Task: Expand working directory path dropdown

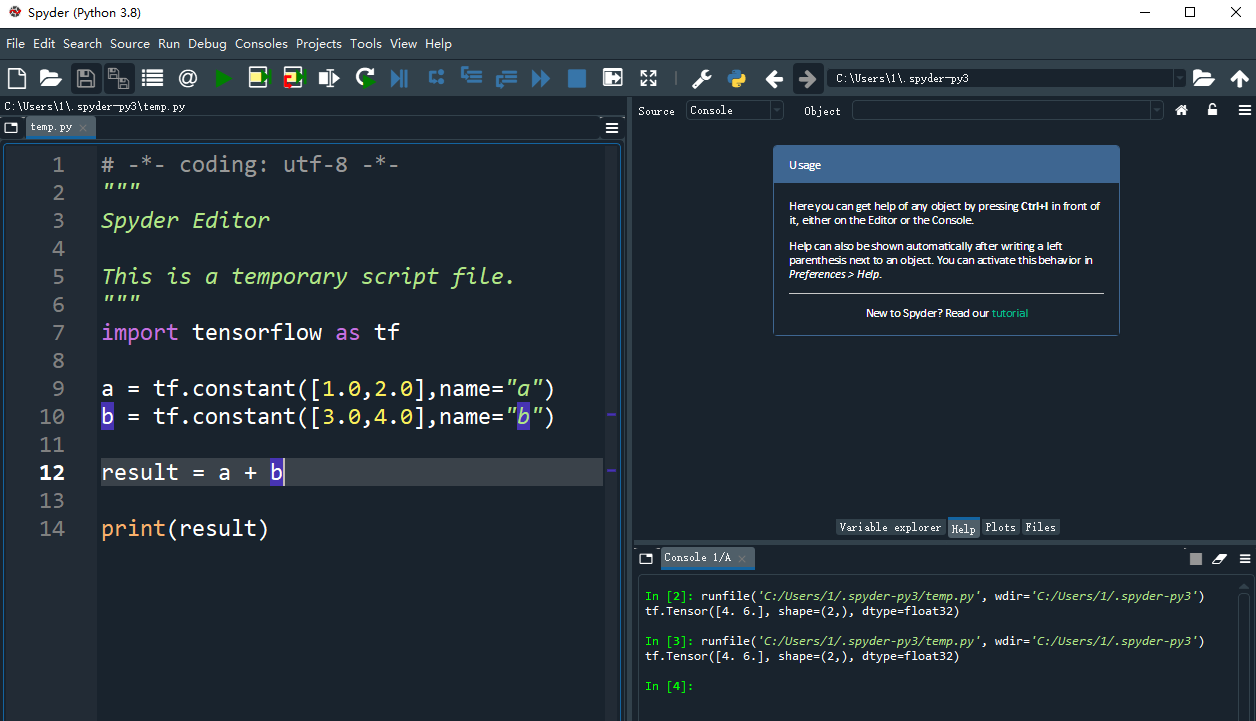Action: point(1180,78)
